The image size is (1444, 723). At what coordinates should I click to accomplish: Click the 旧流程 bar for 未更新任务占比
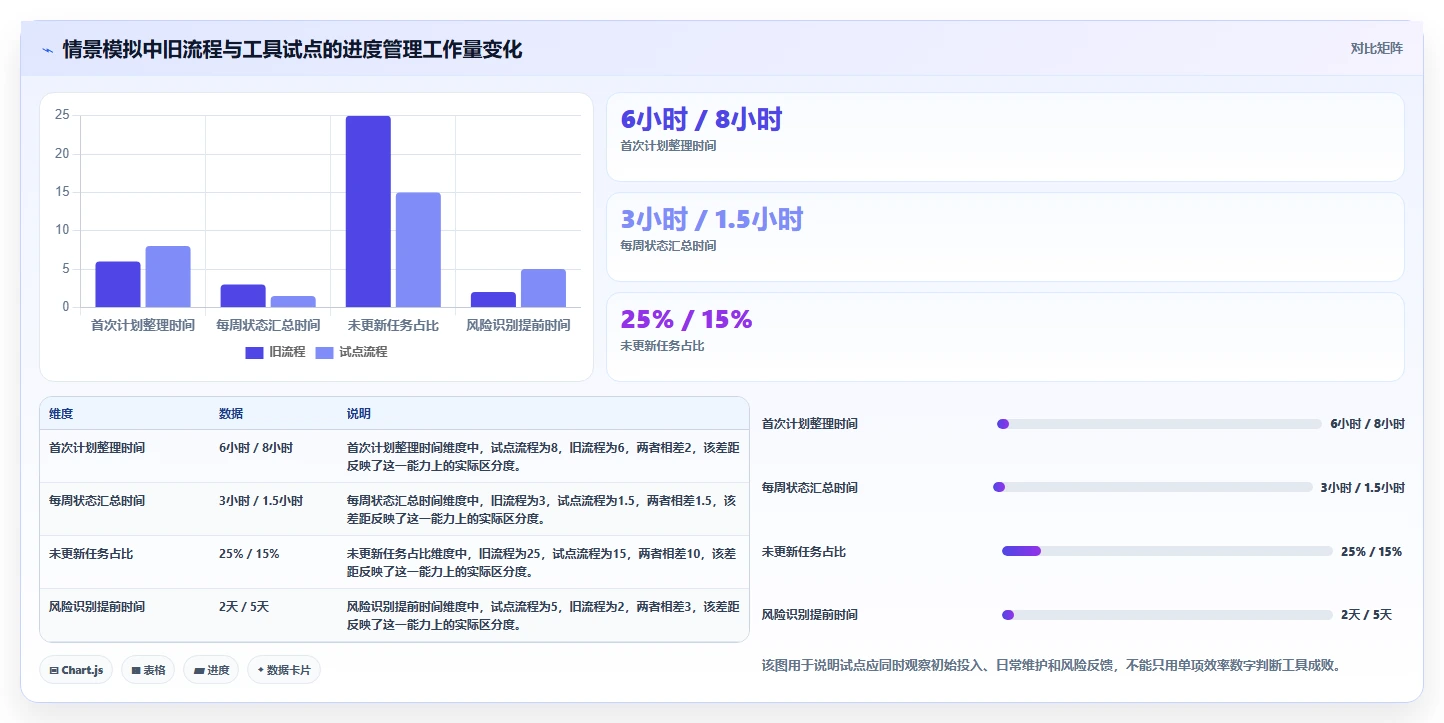pos(368,212)
